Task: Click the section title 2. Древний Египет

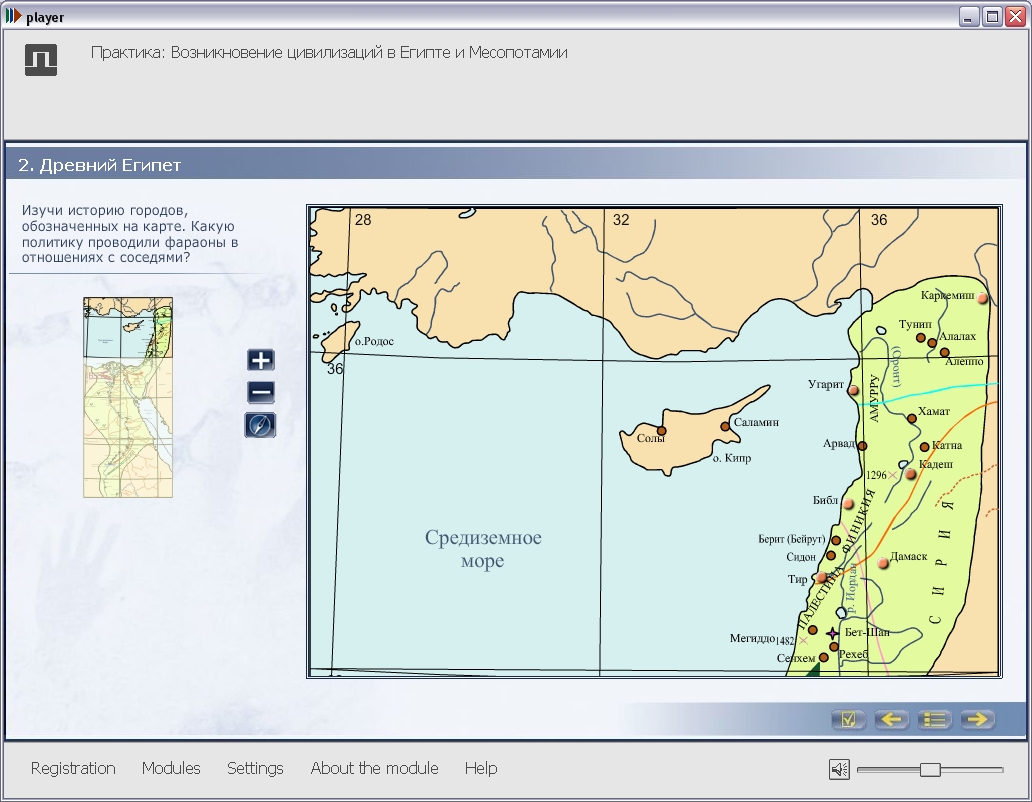Action: click(99, 165)
